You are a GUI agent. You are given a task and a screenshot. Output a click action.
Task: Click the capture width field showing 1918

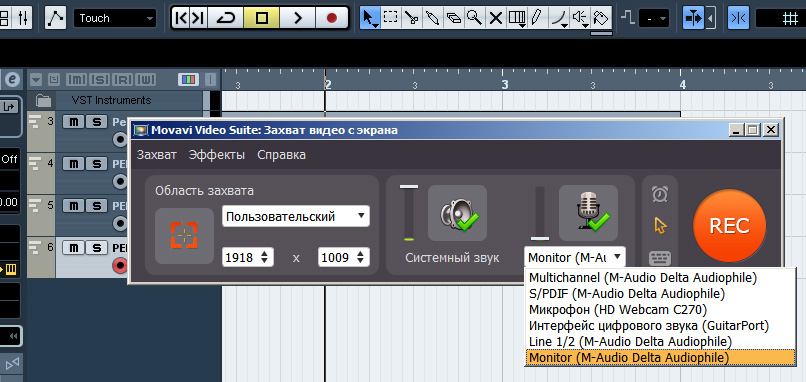[248, 257]
